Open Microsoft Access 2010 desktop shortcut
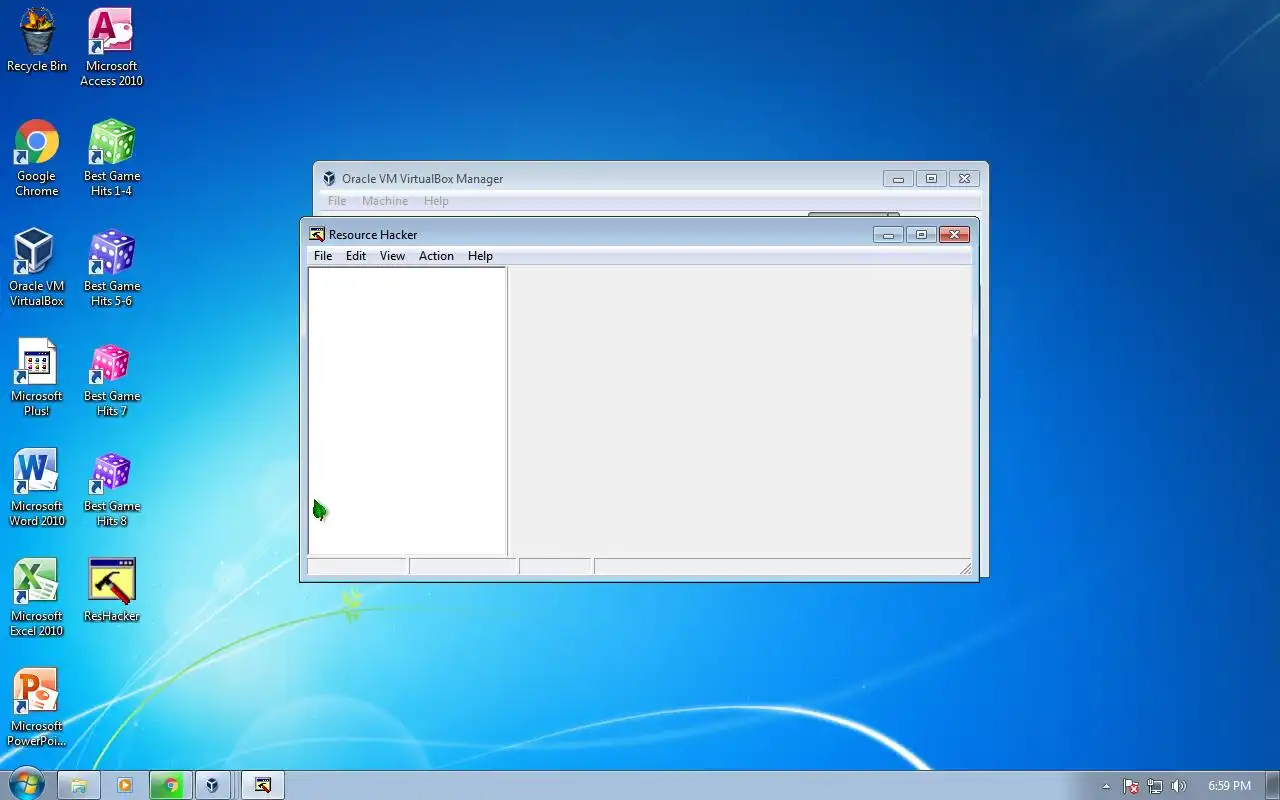Image resolution: width=1280 pixels, height=800 pixels. (x=111, y=47)
